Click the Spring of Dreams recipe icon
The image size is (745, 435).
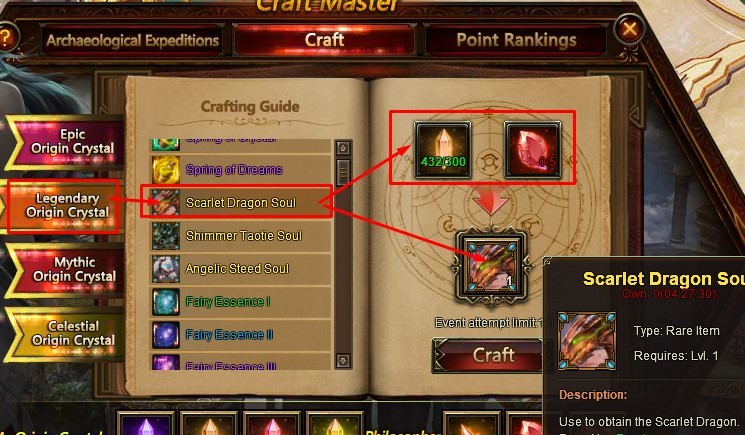tap(166, 170)
